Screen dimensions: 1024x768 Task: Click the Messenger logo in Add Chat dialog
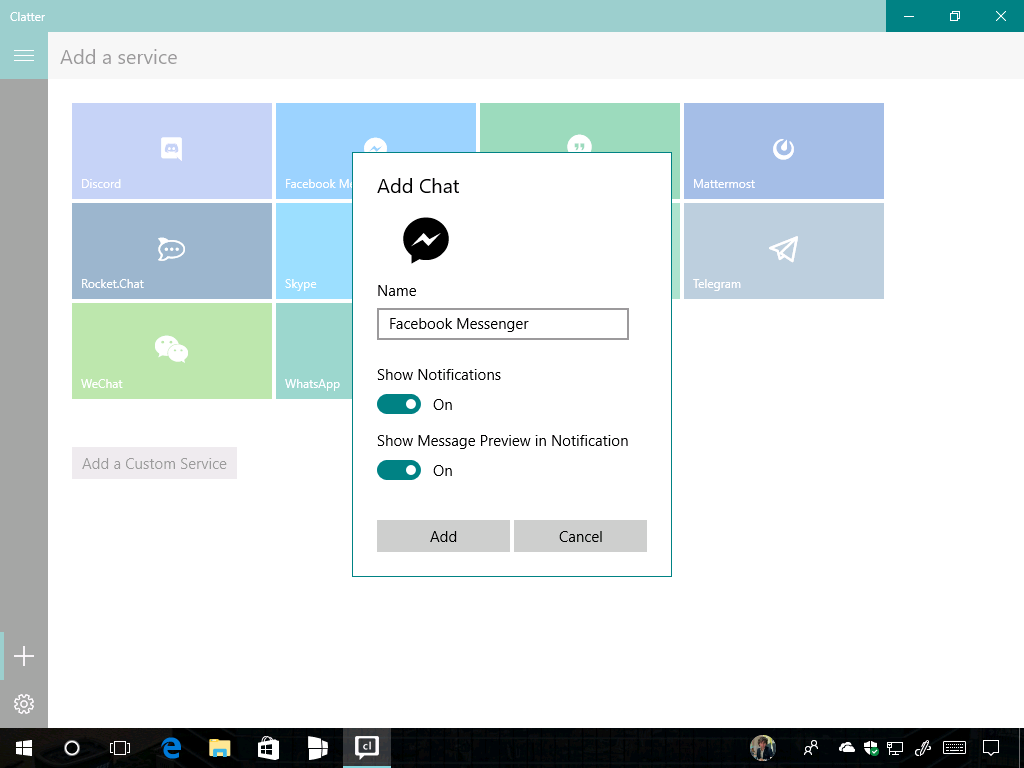coord(426,240)
